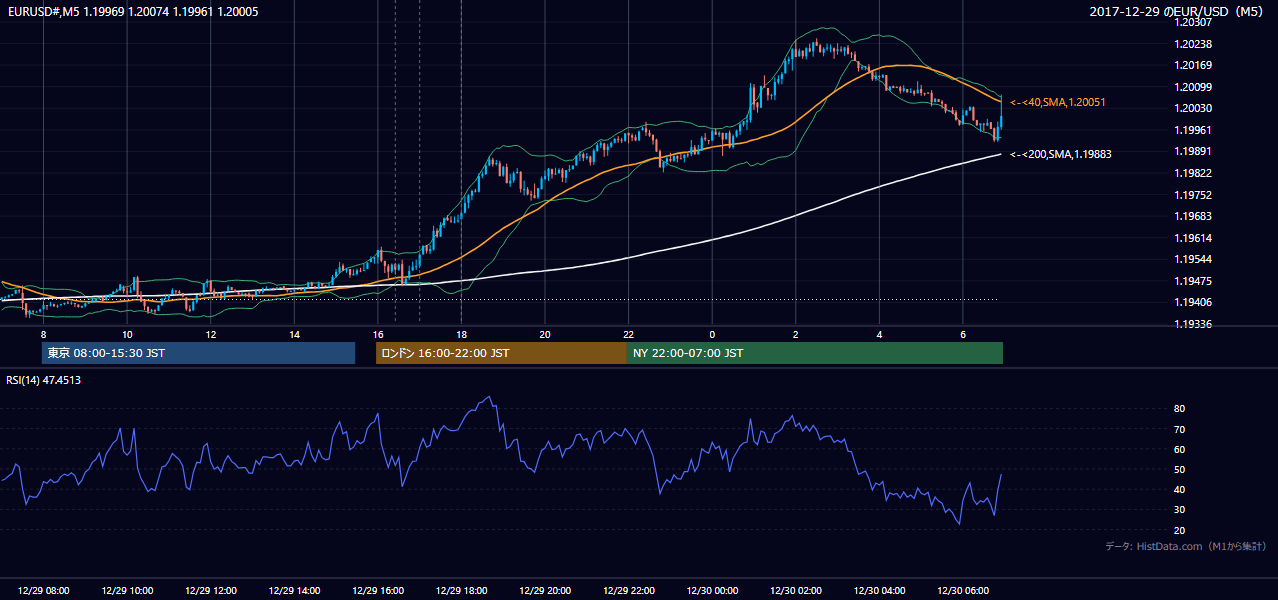The height and width of the screenshot is (600, 1278).
Task: Click price axis value 1.19614
Action: (x=1193, y=238)
